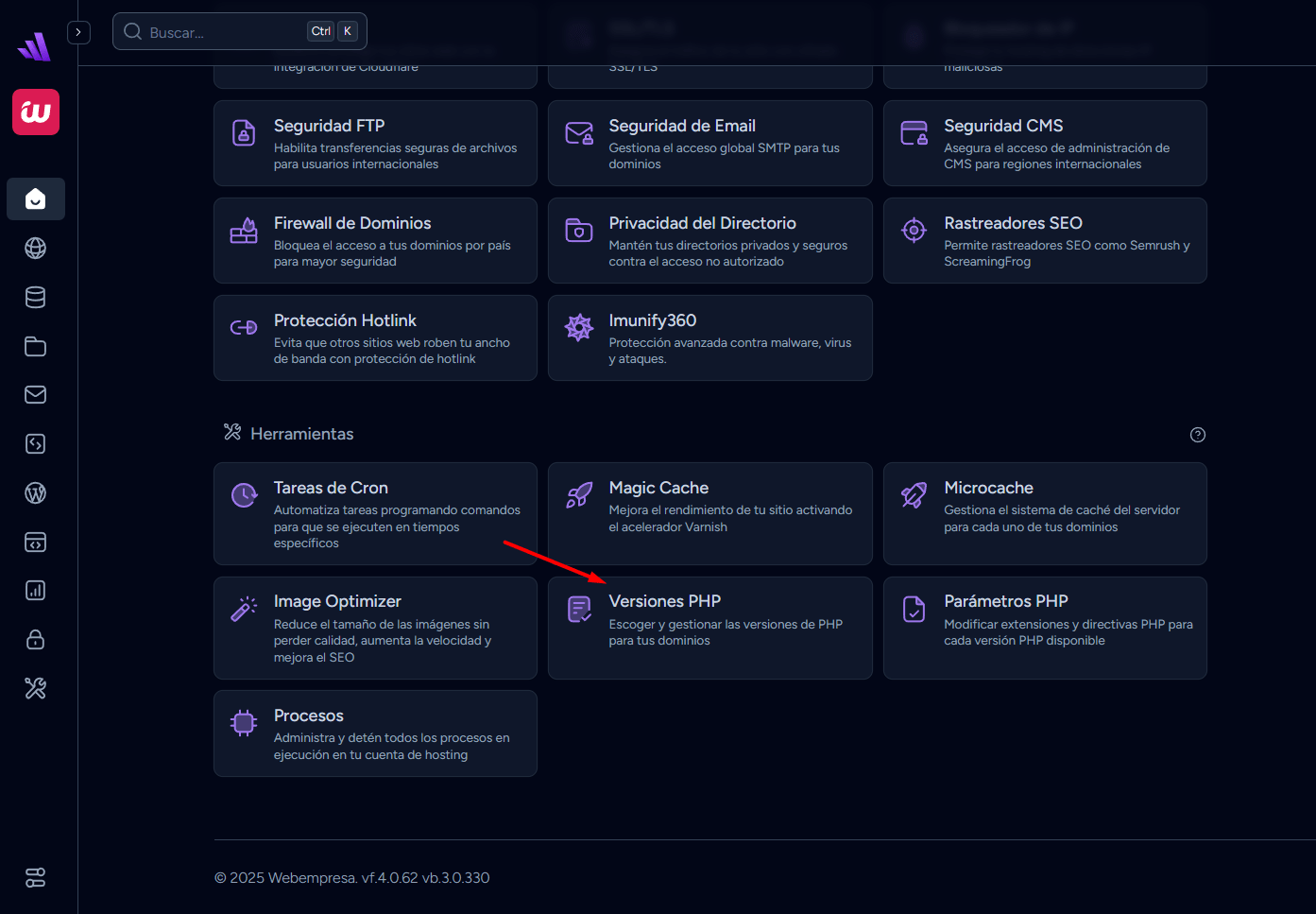This screenshot has width=1316, height=914.
Task: Open the WordPress sidebar icon
Action: [x=36, y=492]
